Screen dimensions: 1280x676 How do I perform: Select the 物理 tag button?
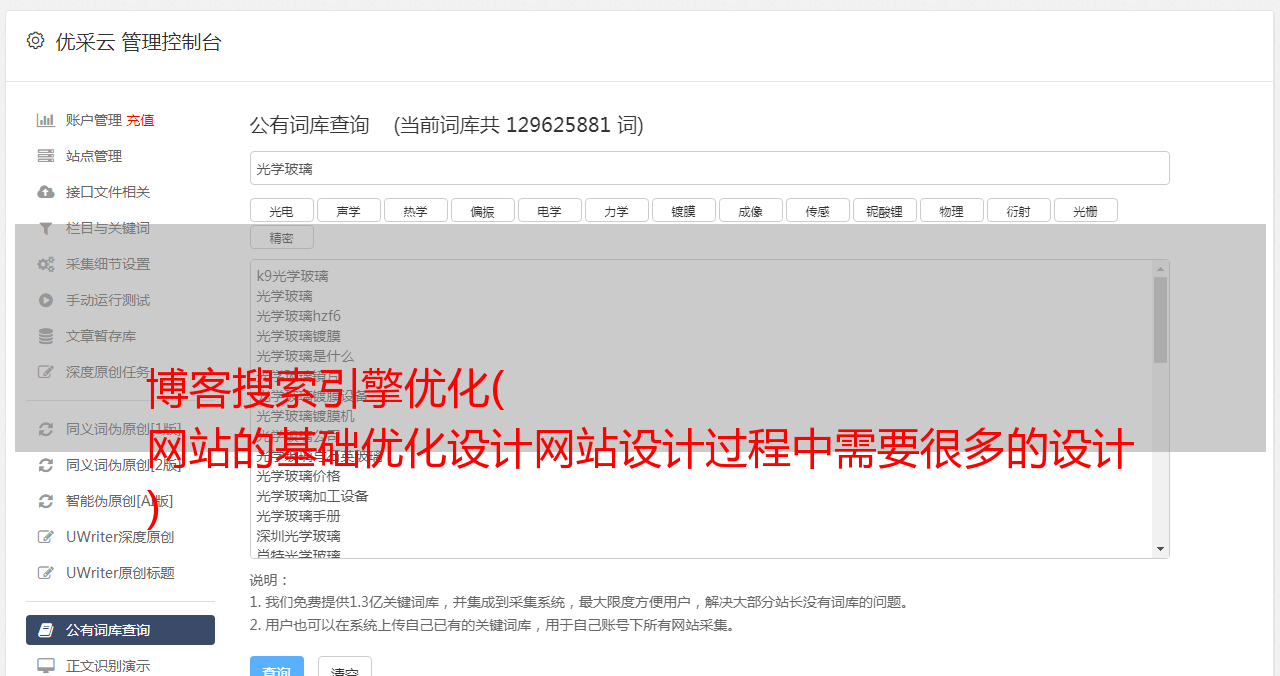point(952,210)
